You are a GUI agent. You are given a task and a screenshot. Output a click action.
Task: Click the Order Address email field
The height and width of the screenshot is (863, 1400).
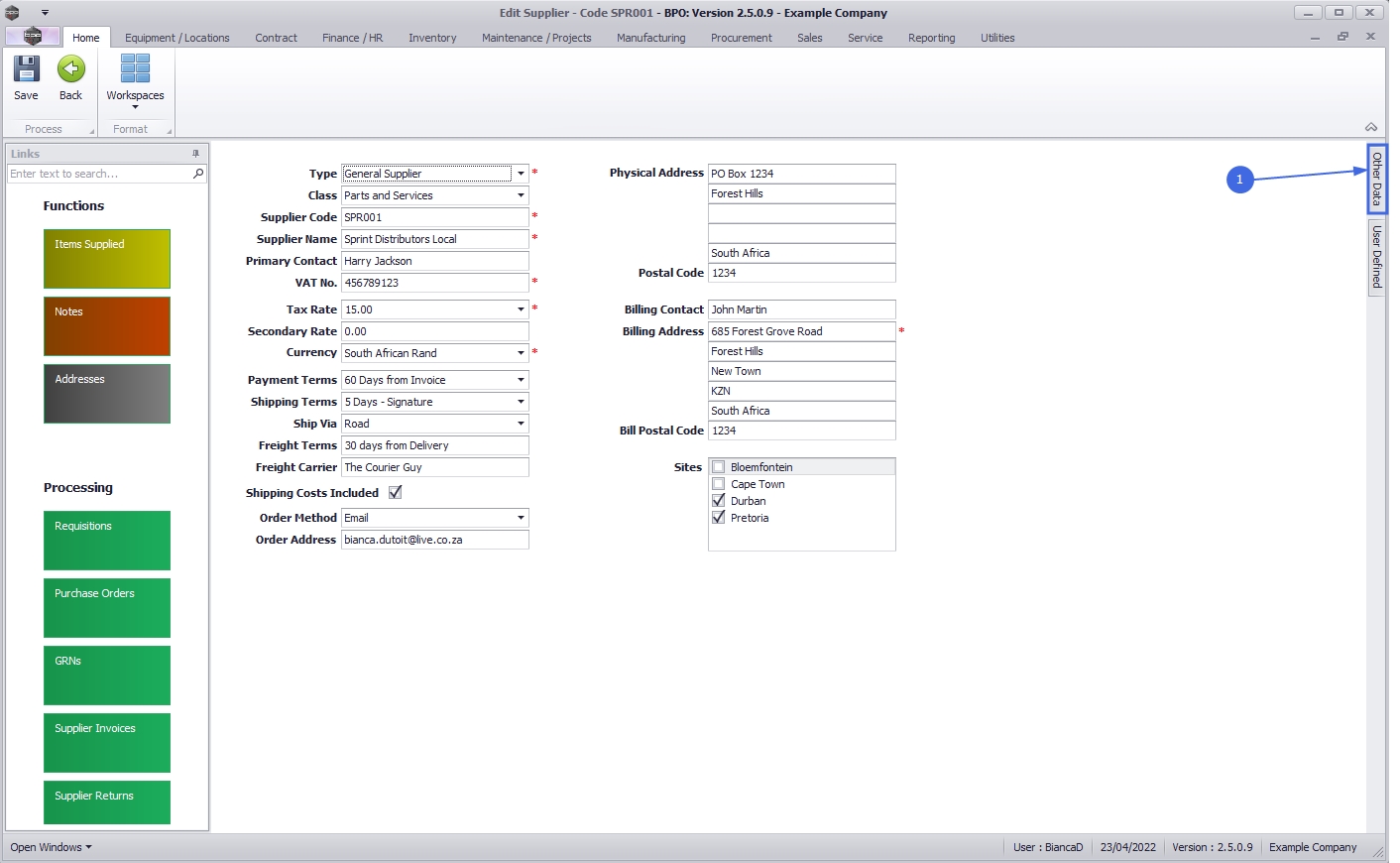[x=435, y=540]
